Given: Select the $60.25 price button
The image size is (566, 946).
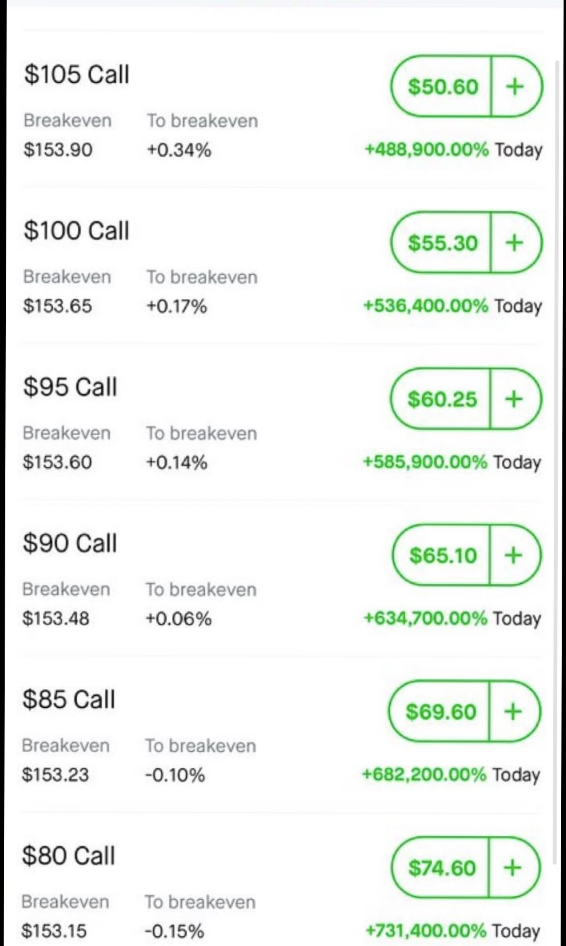Looking at the screenshot, I should [441, 399].
